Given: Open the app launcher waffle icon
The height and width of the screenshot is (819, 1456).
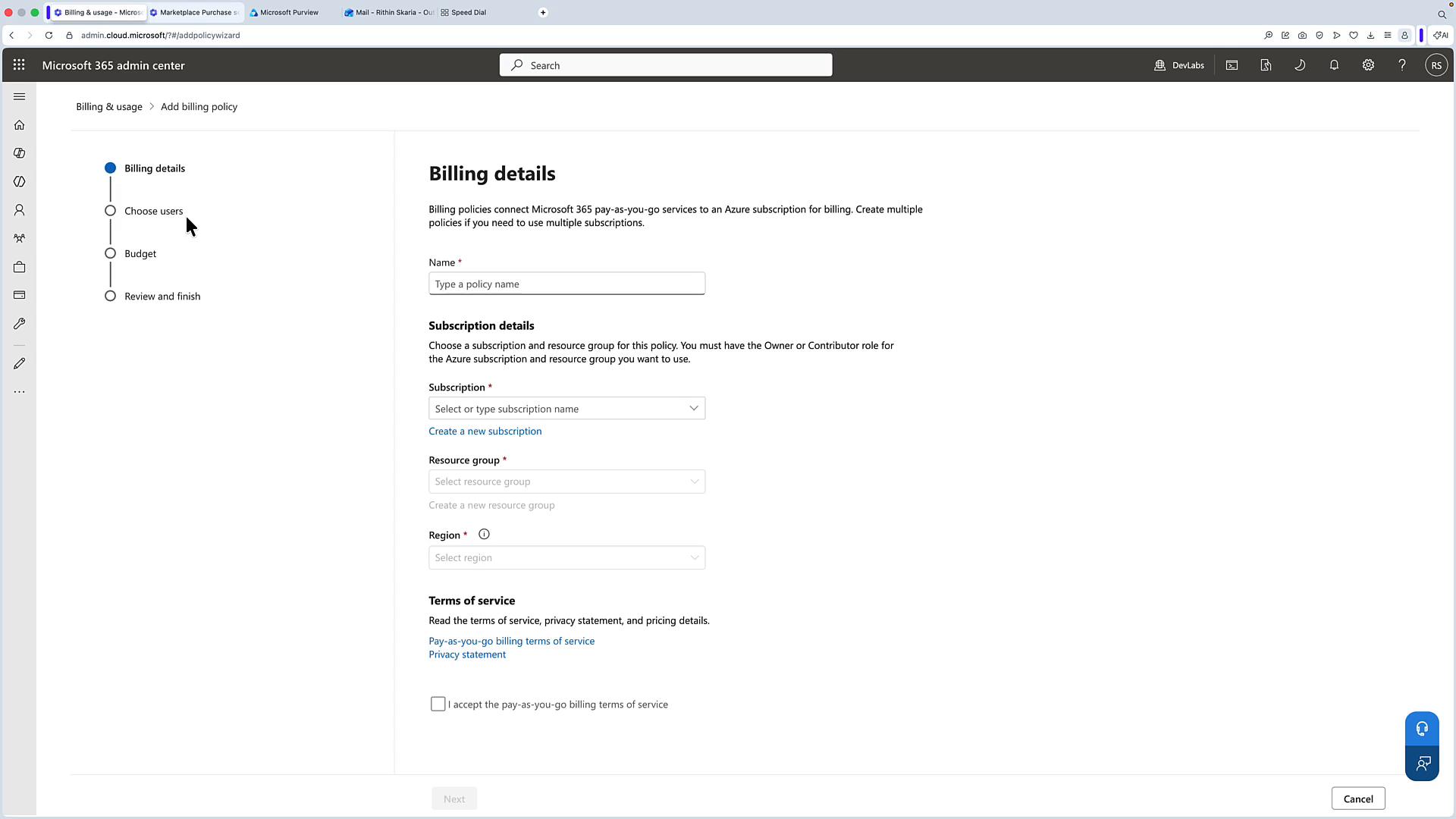Looking at the screenshot, I should coord(19,65).
